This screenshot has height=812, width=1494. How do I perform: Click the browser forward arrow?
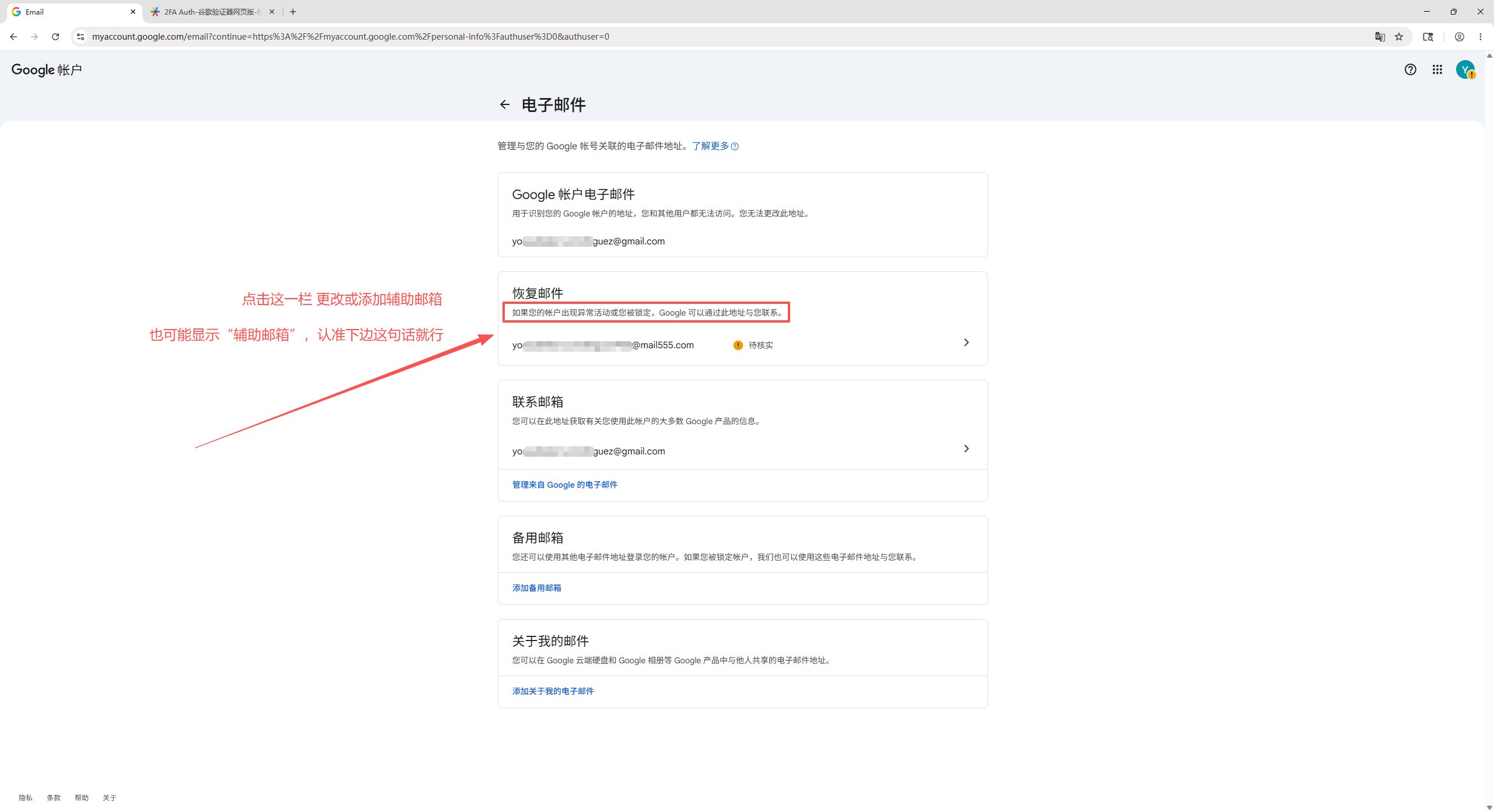(34, 36)
